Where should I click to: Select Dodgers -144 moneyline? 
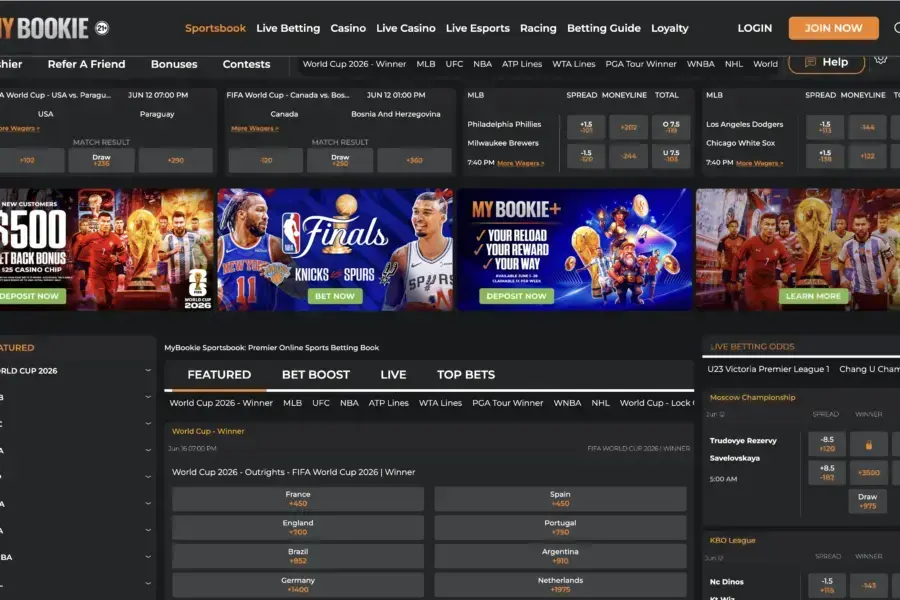pyautogui.click(x=867, y=127)
